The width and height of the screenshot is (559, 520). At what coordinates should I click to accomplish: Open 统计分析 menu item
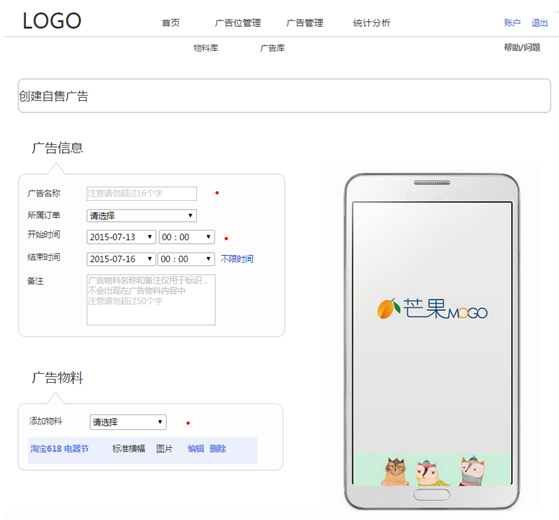(x=371, y=23)
